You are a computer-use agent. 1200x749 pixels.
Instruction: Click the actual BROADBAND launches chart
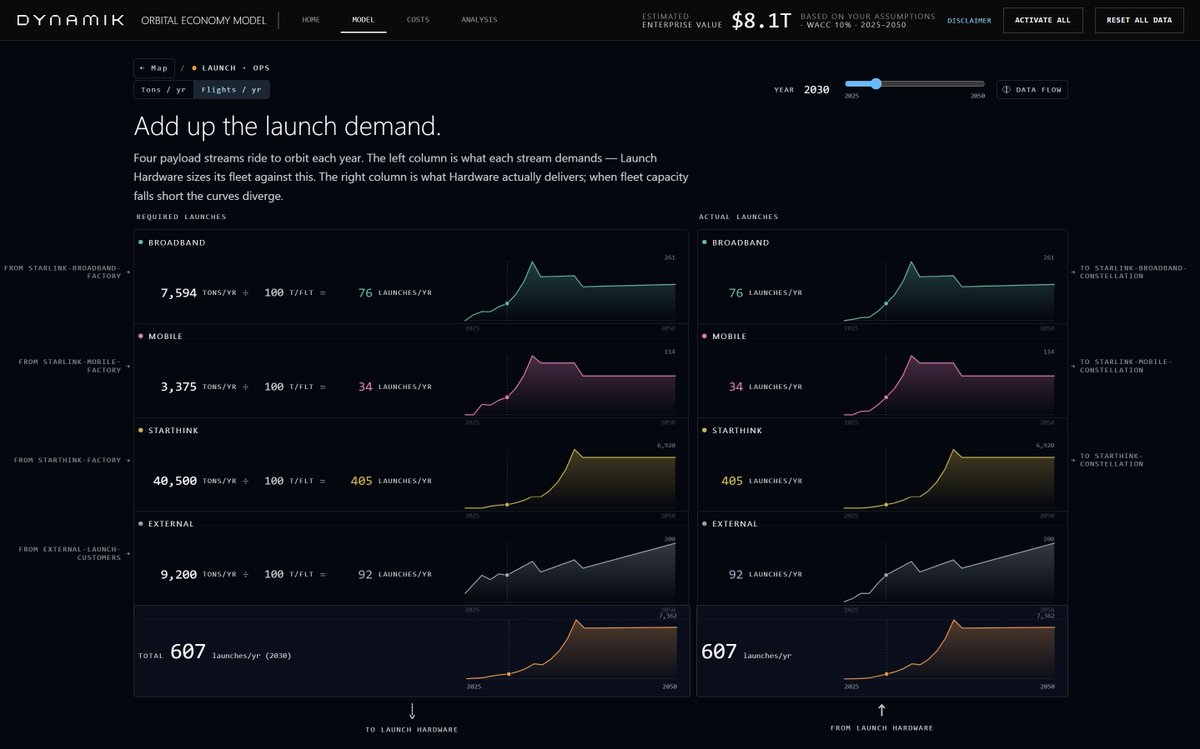click(949, 290)
